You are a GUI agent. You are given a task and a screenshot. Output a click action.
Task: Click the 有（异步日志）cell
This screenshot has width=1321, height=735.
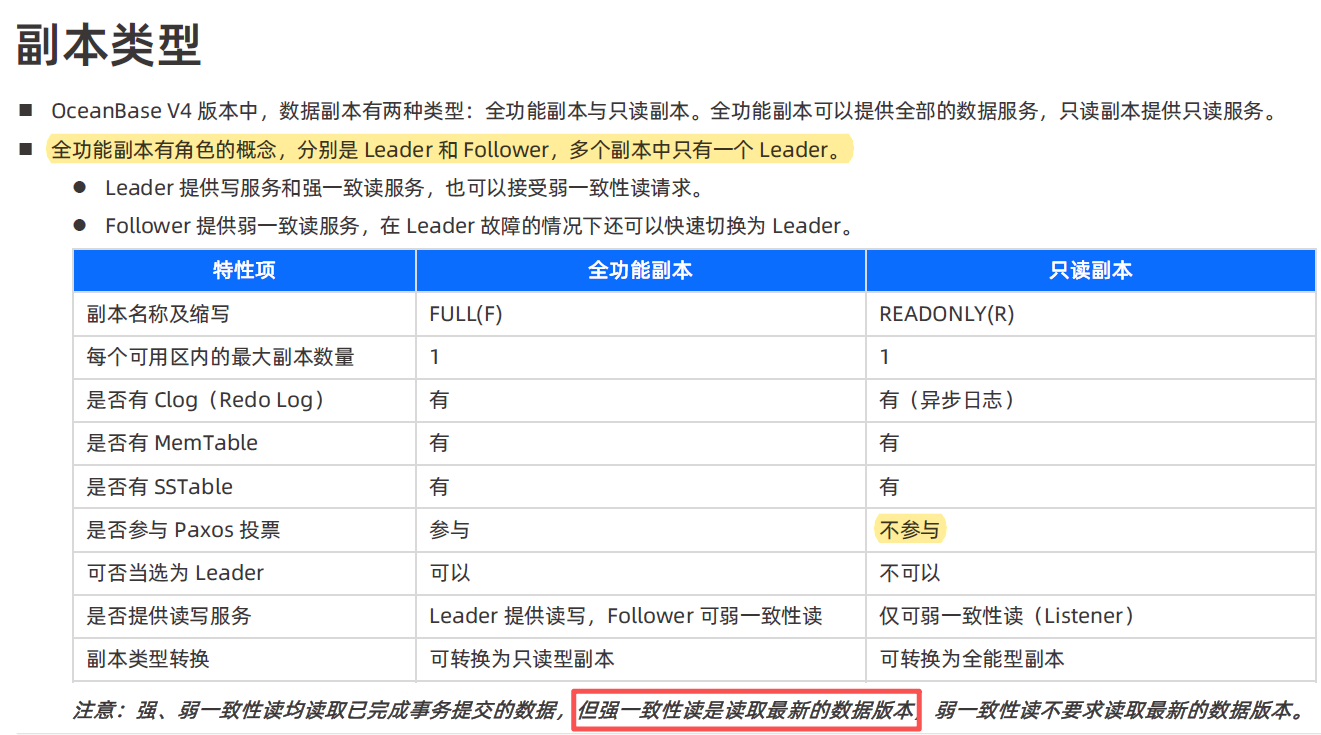tap(947, 400)
